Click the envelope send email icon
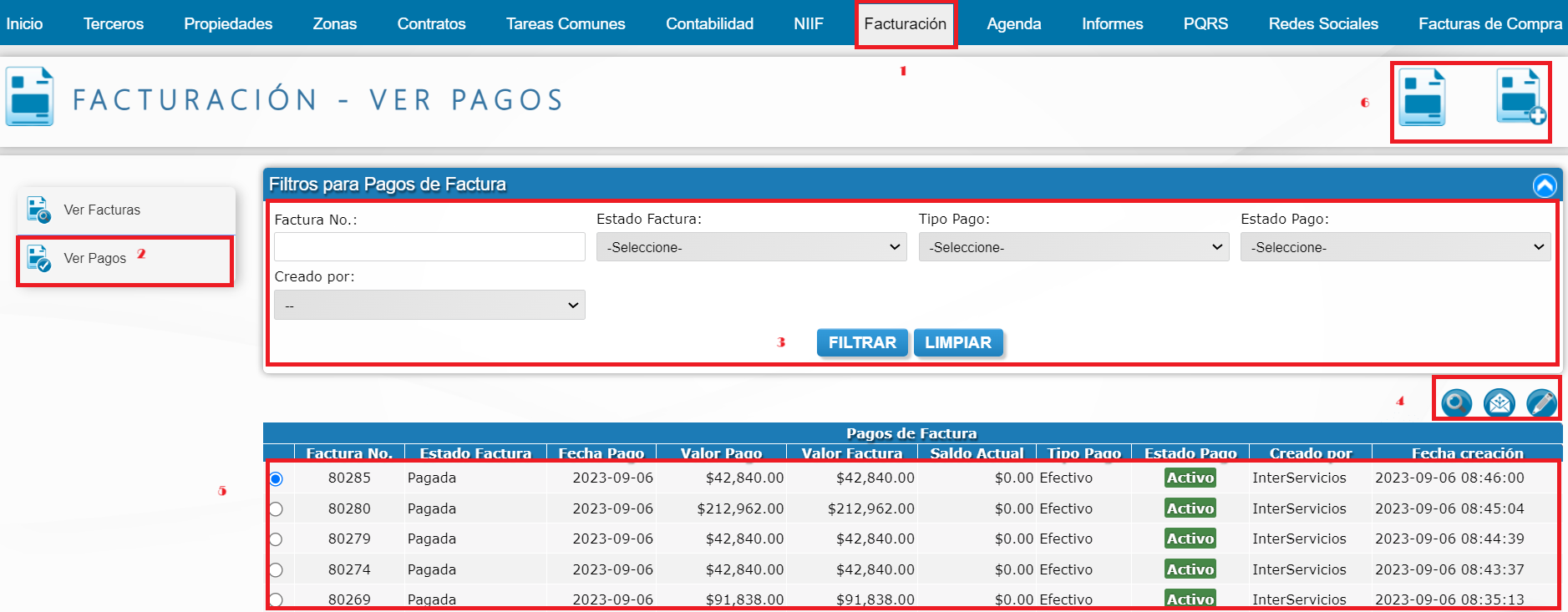 coord(1499,403)
